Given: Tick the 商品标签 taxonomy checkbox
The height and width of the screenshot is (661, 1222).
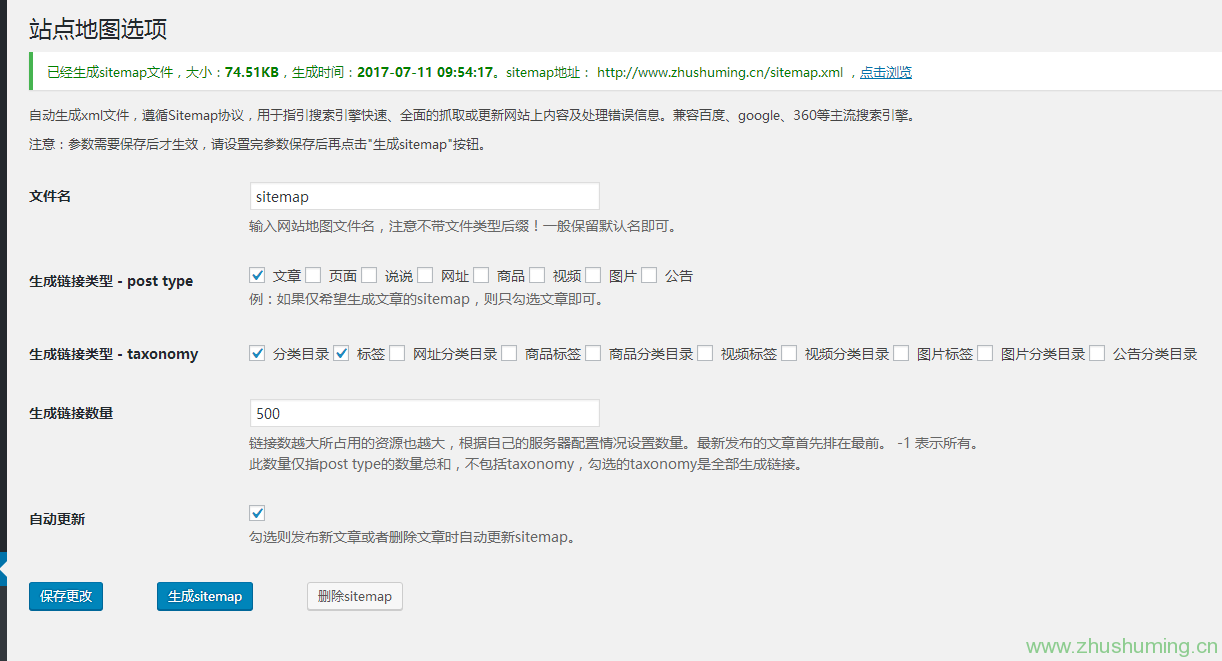Looking at the screenshot, I should point(509,353).
